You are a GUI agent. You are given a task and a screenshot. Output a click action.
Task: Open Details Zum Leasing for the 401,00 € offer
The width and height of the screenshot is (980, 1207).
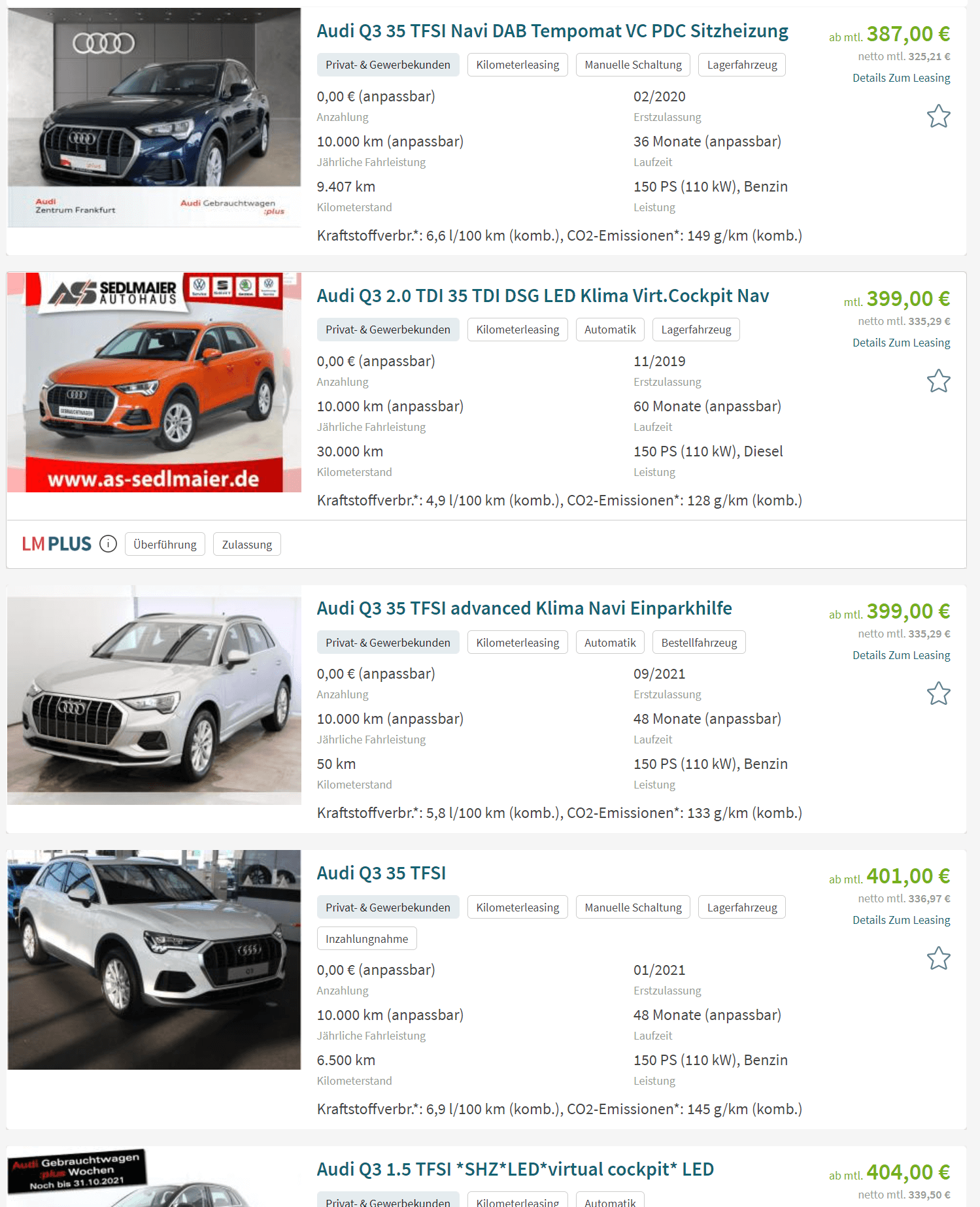(x=901, y=920)
